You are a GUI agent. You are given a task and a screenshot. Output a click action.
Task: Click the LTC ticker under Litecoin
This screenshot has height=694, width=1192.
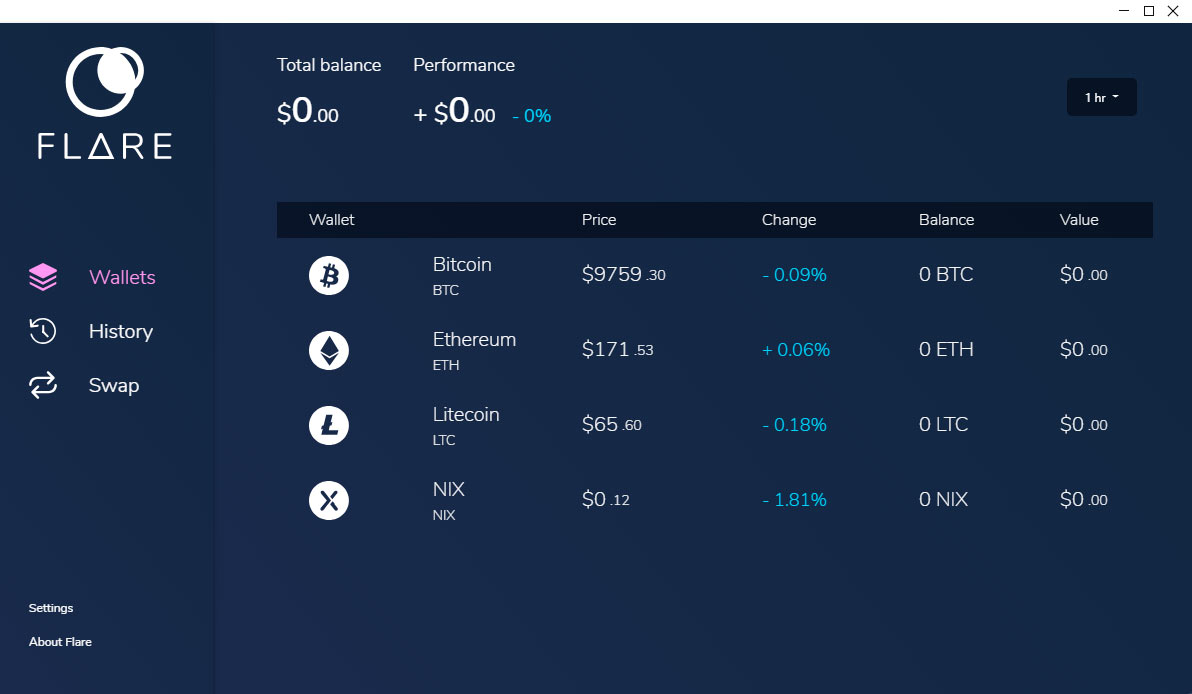(444, 440)
